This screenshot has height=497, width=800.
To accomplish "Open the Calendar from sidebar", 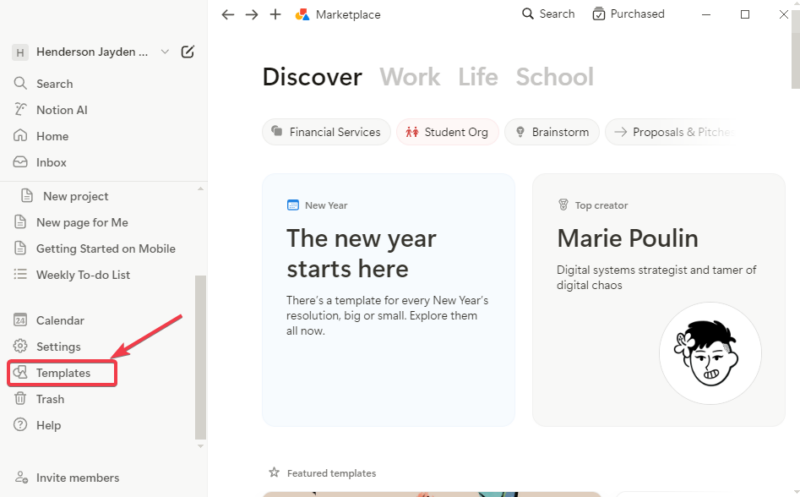I will coord(59,321).
